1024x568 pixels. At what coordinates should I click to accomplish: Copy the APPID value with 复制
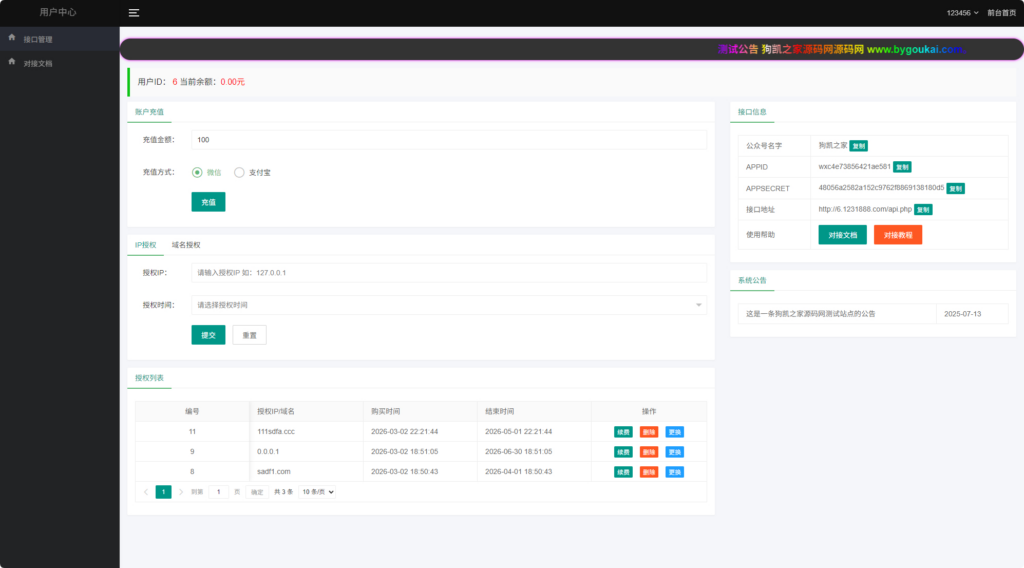tap(902, 167)
